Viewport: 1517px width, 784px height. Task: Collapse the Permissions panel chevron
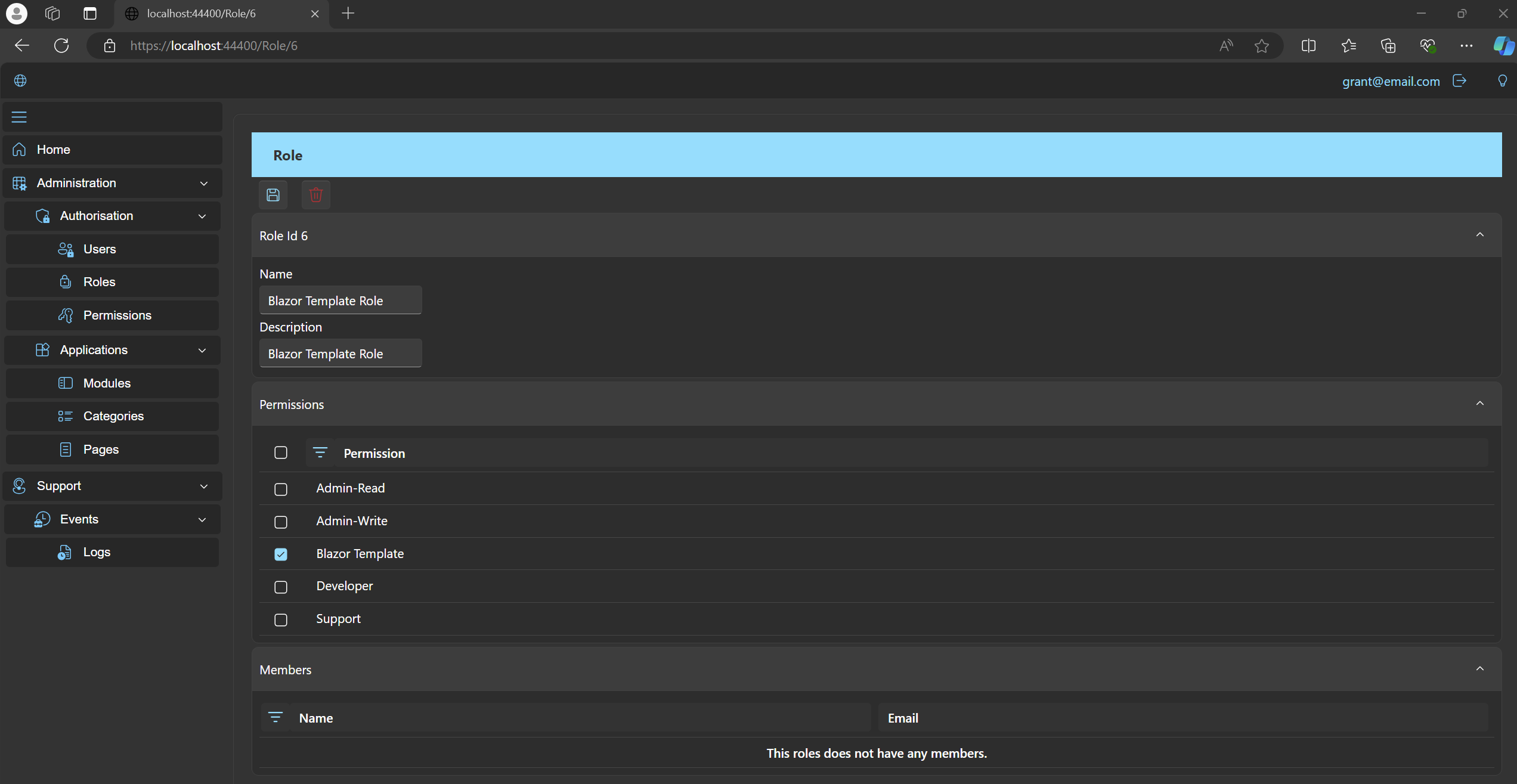1479,404
